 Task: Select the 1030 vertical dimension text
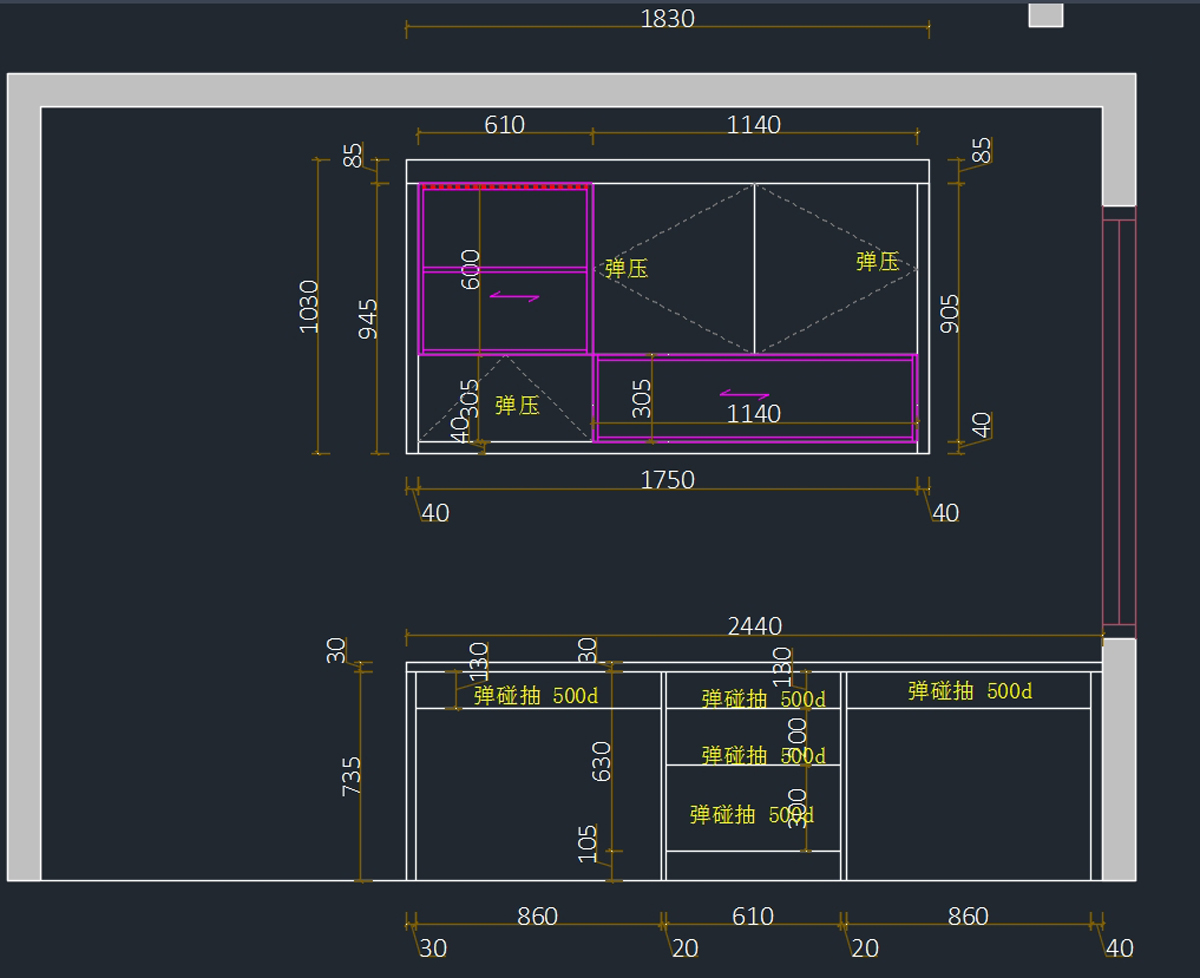309,306
